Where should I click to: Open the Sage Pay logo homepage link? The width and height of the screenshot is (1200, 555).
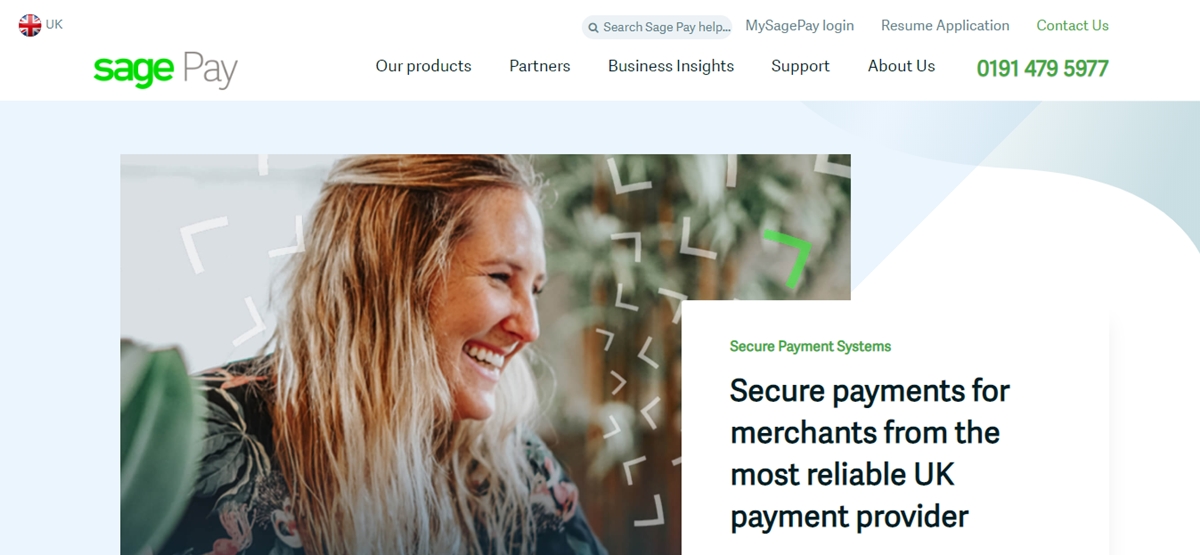pyautogui.click(x=166, y=70)
